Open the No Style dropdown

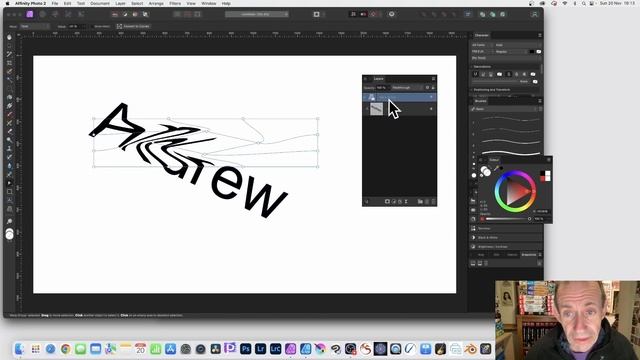[506, 58]
